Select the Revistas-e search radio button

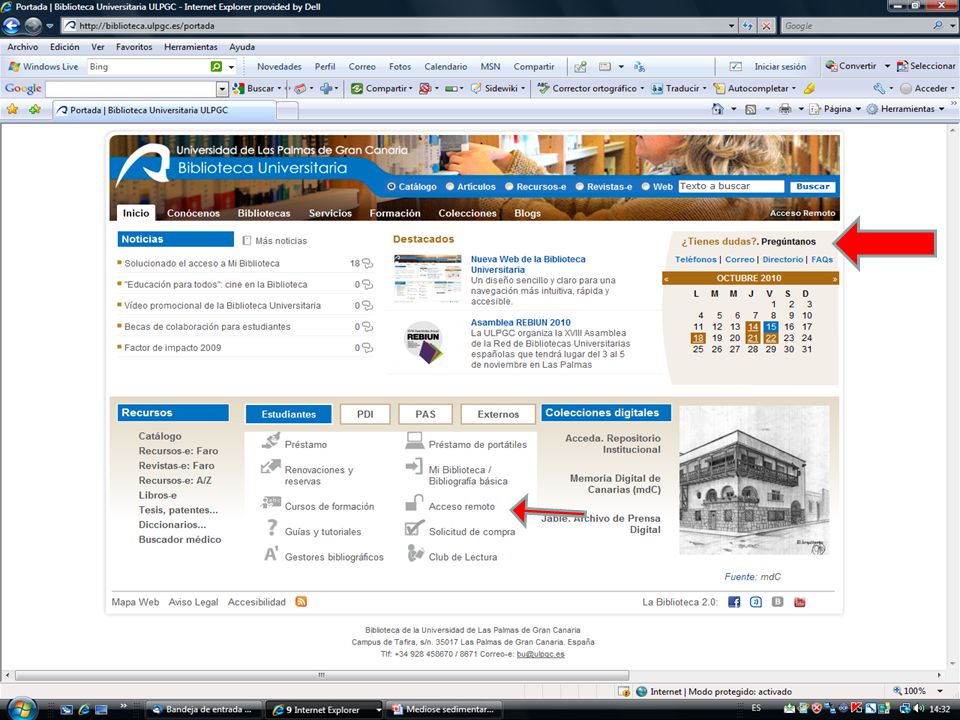[x=580, y=186]
